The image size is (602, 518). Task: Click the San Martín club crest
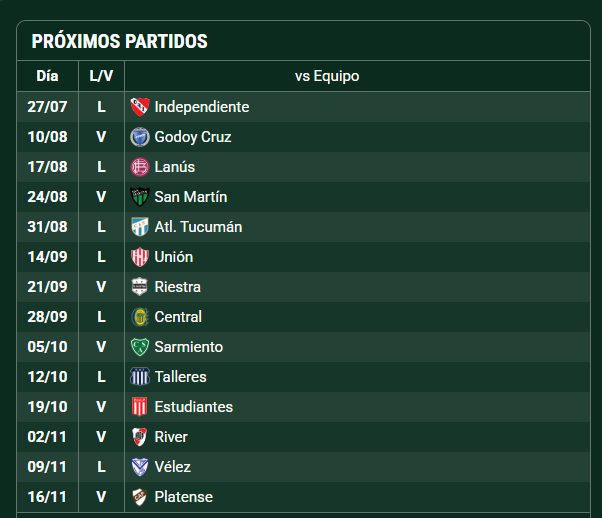point(140,197)
